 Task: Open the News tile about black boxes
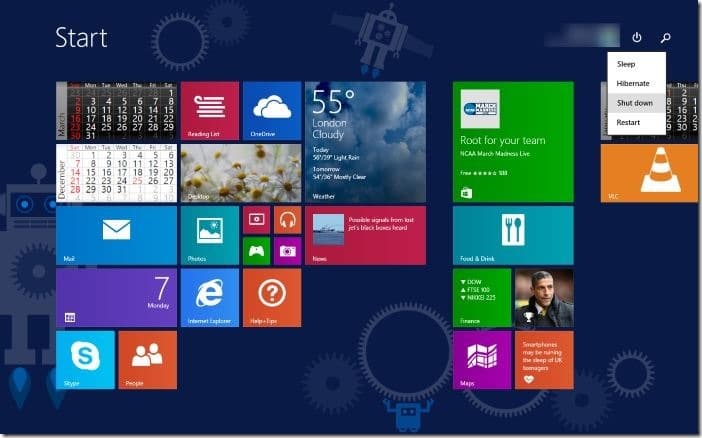pyautogui.click(x=365, y=235)
